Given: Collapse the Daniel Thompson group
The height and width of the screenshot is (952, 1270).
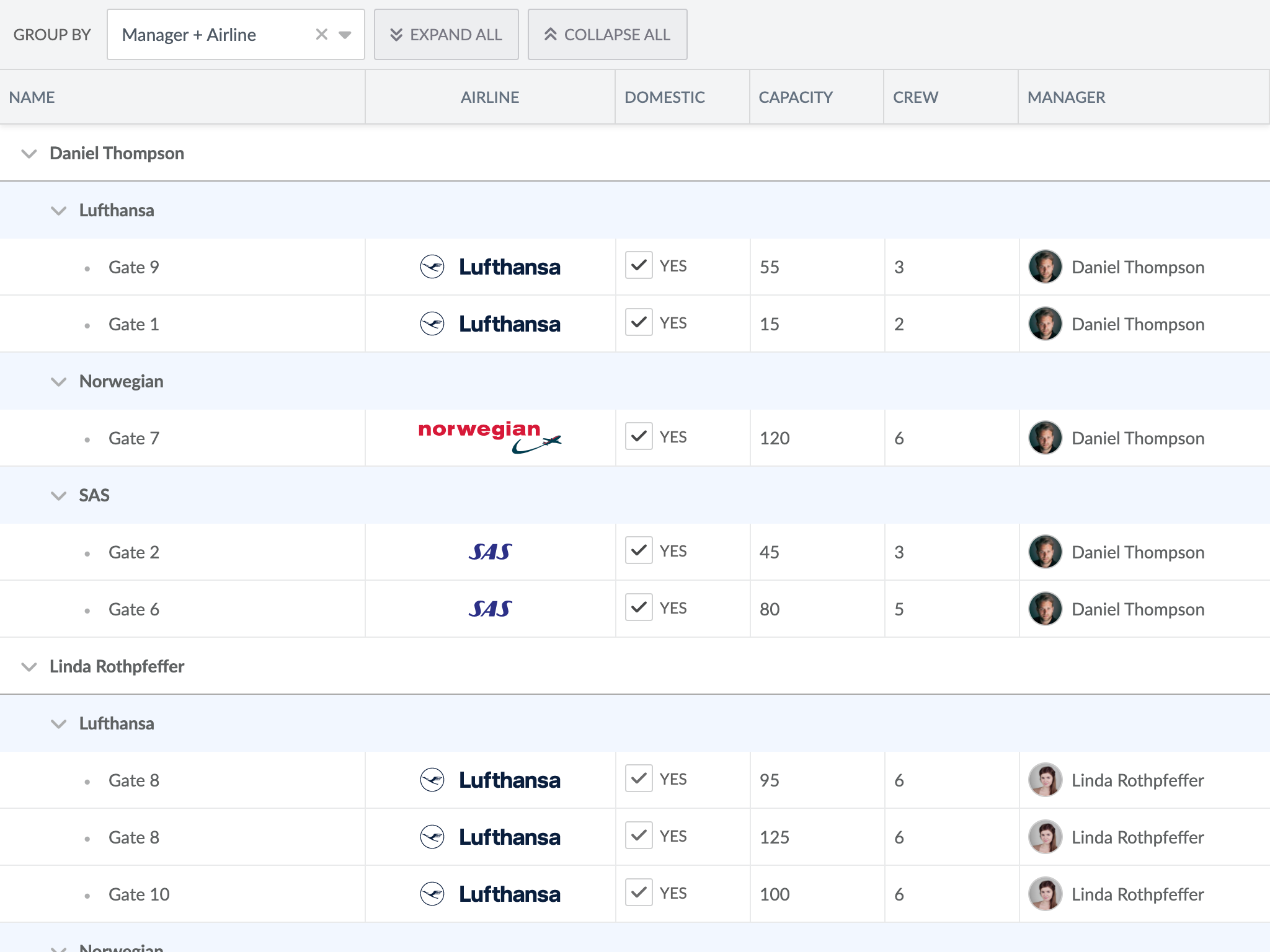Looking at the screenshot, I should [x=29, y=153].
